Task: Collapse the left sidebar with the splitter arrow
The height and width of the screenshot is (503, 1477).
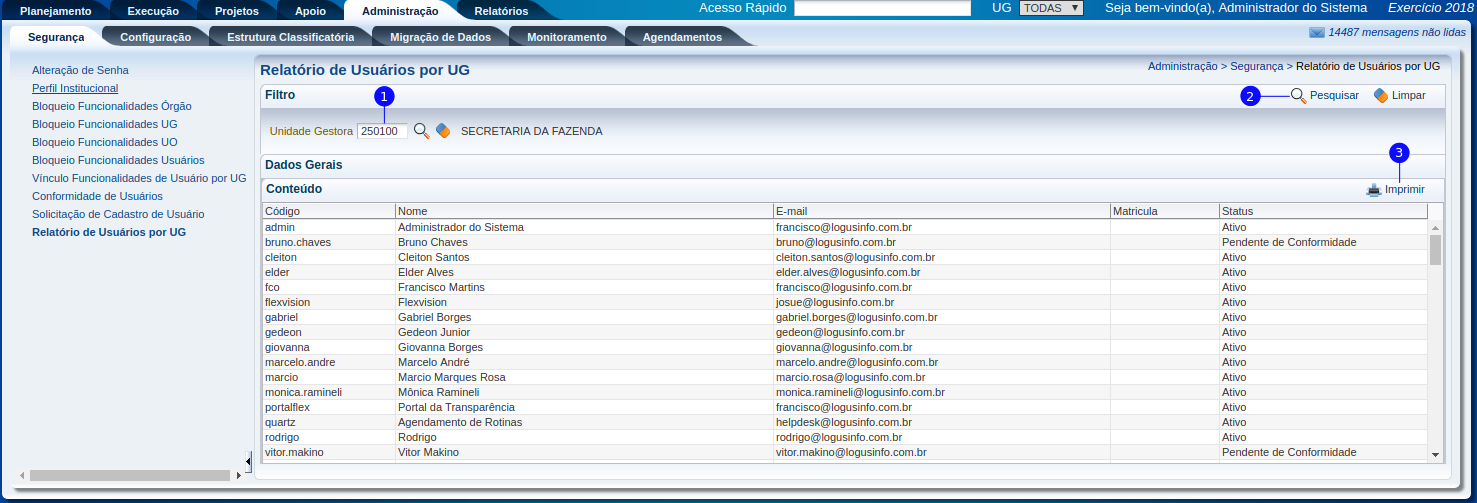Action: point(248,460)
